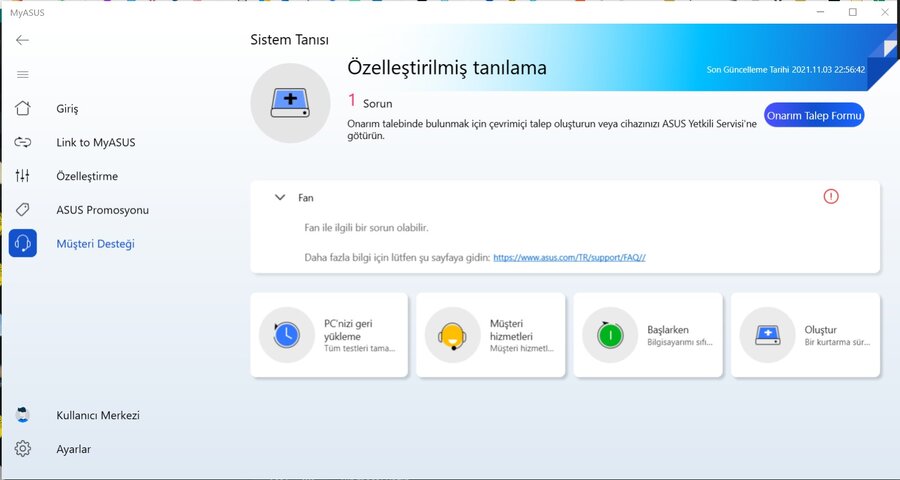Viewport: 900px width, 480px height.
Task: Open Link to MyASUS menu item
Action: (96, 142)
